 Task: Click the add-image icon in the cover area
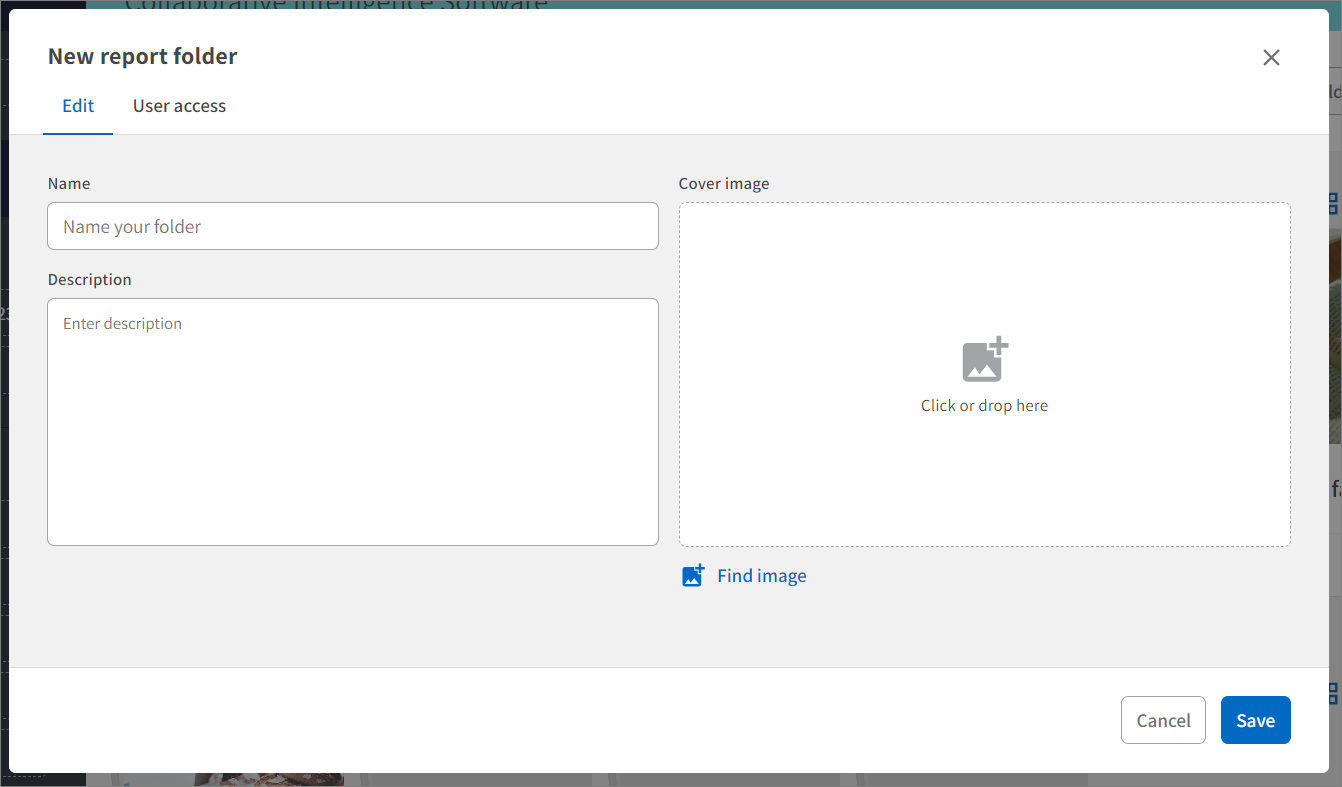985,360
